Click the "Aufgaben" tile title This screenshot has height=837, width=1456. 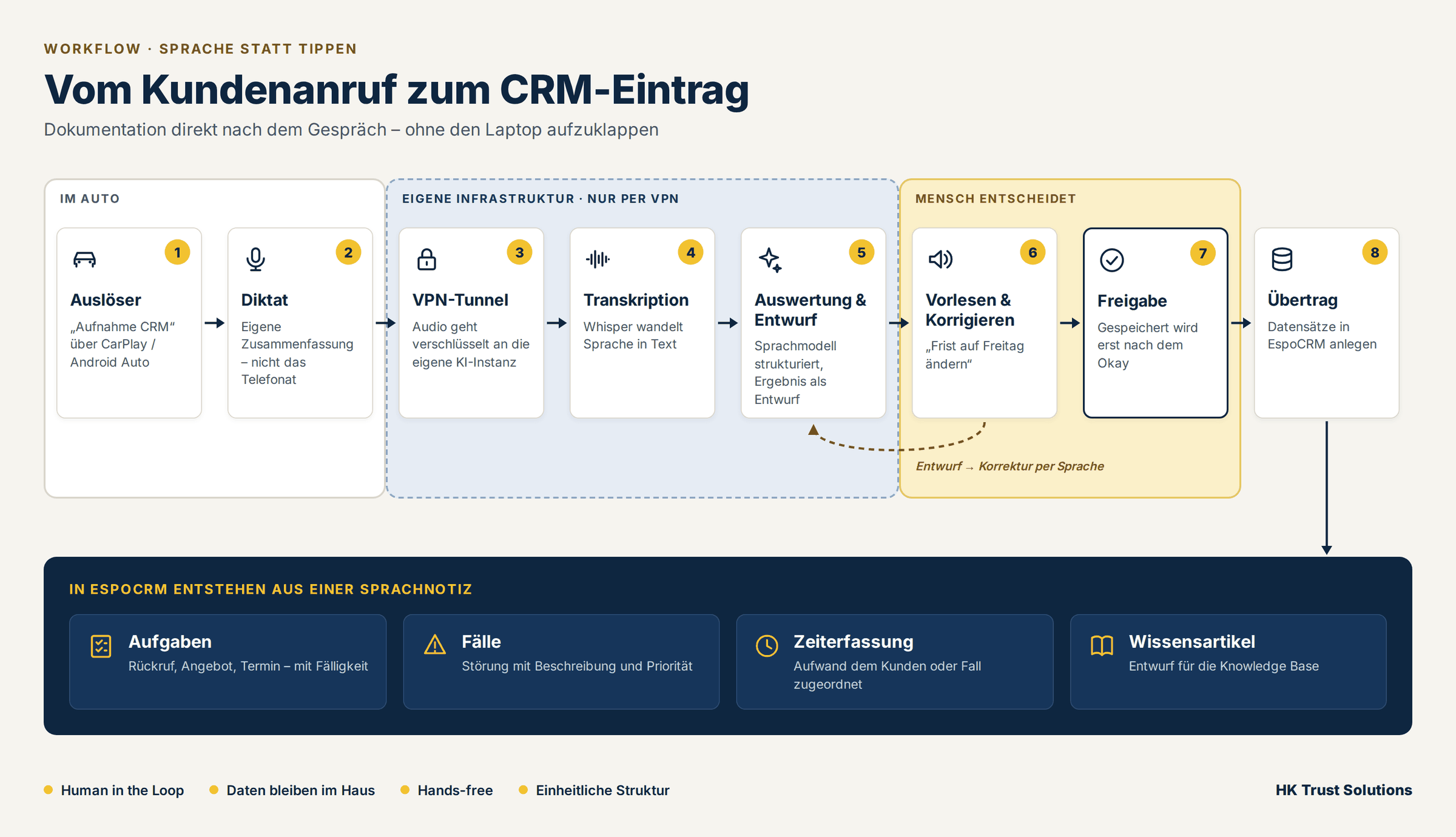pyautogui.click(x=170, y=641)
